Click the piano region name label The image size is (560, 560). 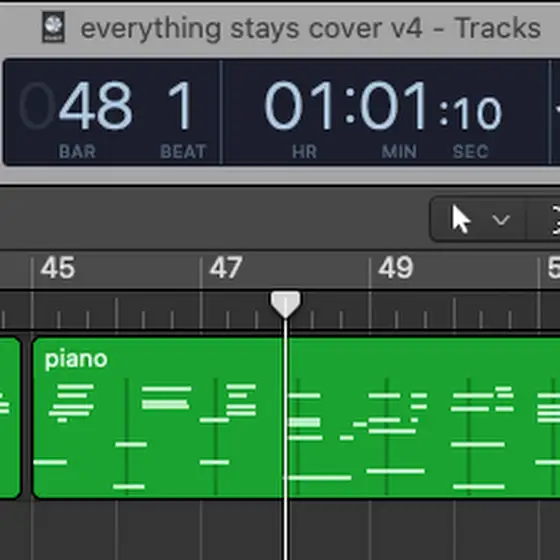(x=76, y=359)
